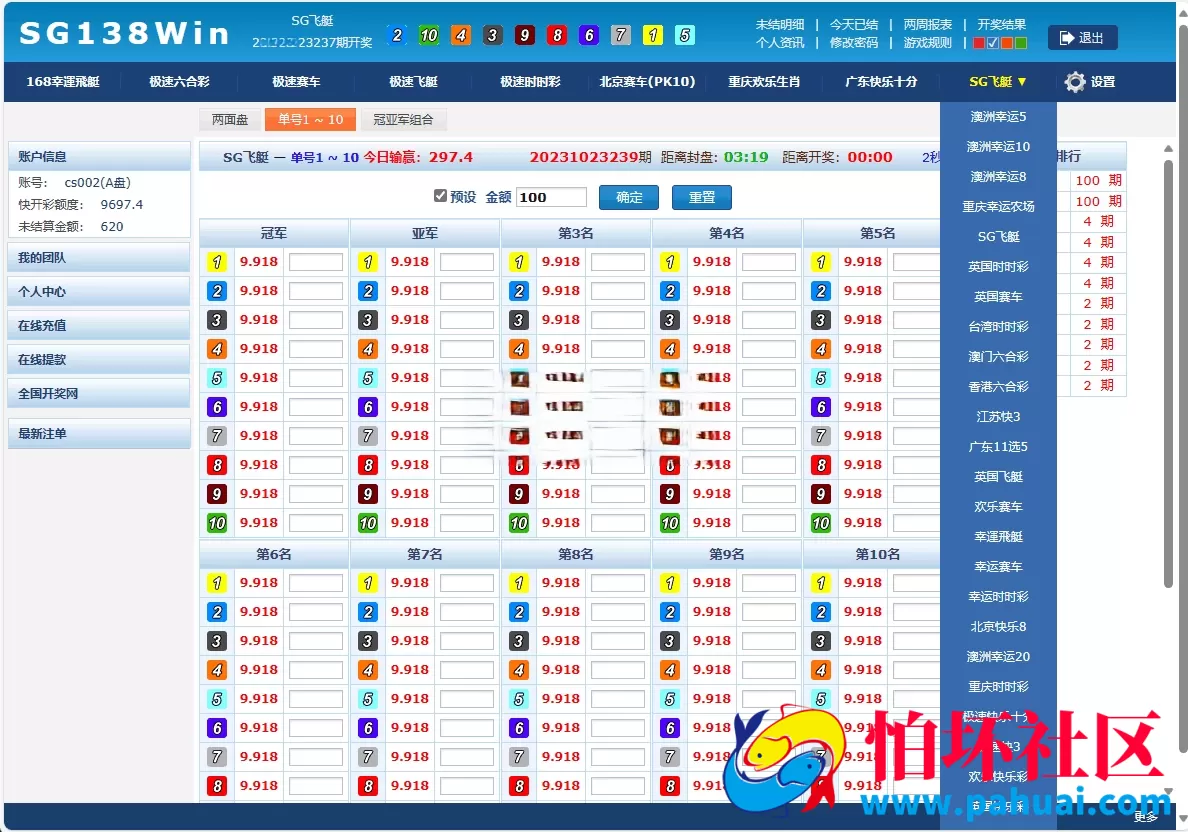The width and height of the screenshot is (1188, 832).
Task: Open the 修改密码 link
Action: click(854, 42)
